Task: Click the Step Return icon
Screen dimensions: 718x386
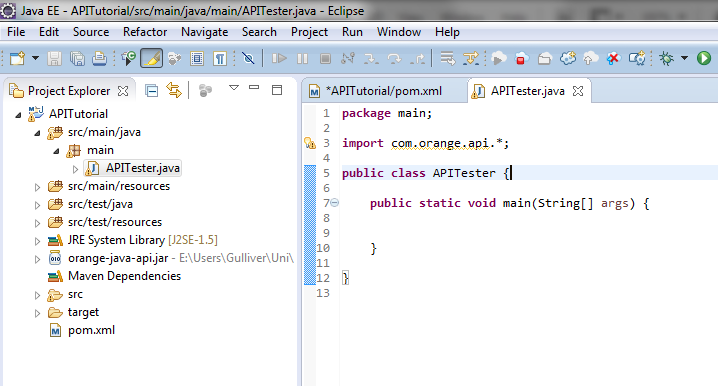Action: (x=417, y=58)
